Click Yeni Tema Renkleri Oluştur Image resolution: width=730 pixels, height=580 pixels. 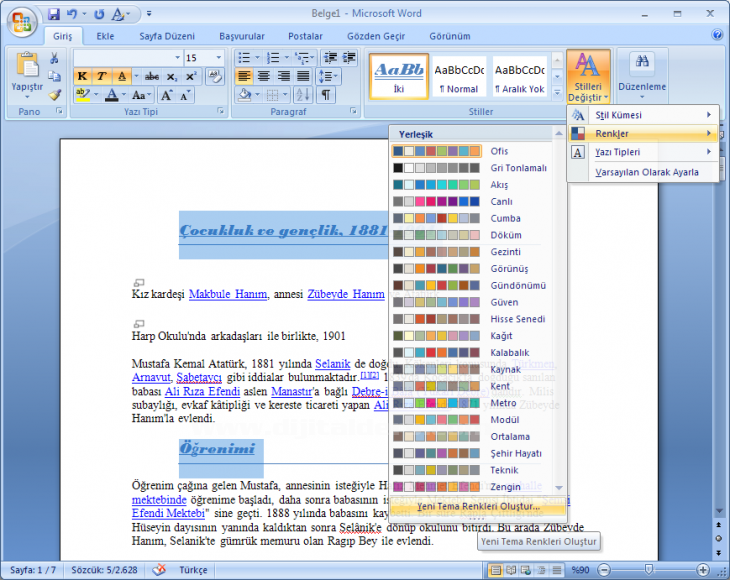tap(478, 507)
